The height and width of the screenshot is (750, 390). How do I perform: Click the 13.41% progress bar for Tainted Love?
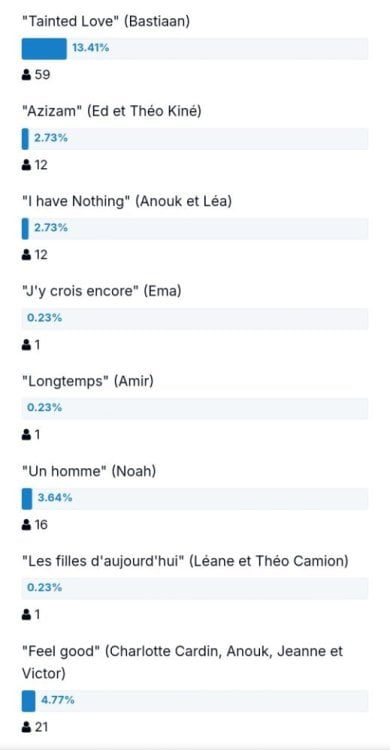click(x=195, y=49)
